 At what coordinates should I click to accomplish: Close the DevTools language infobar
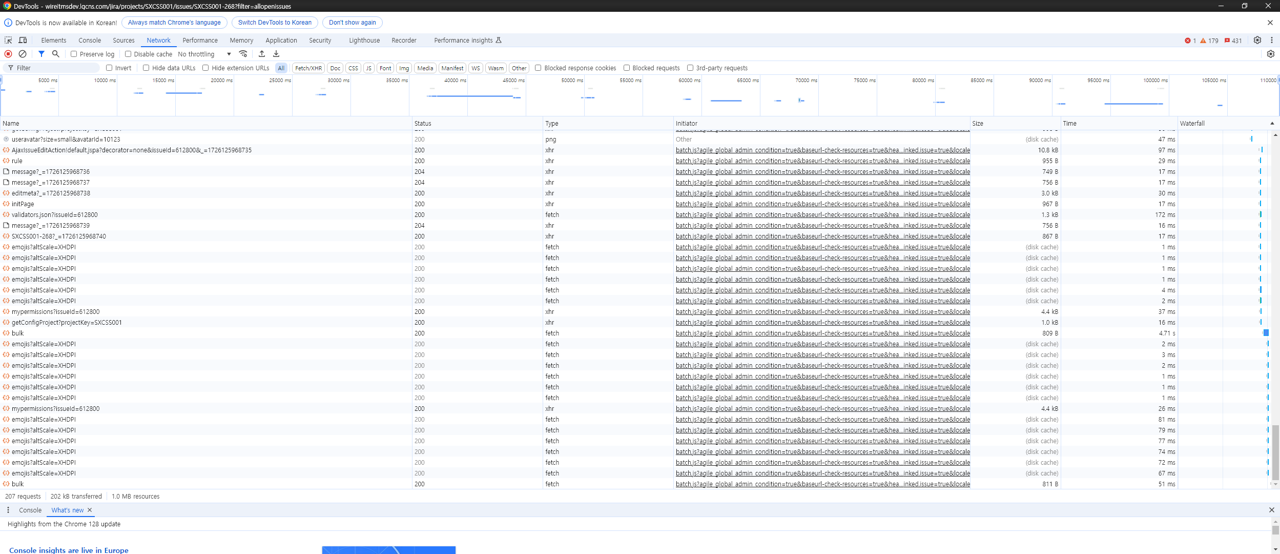[1272, 22]
